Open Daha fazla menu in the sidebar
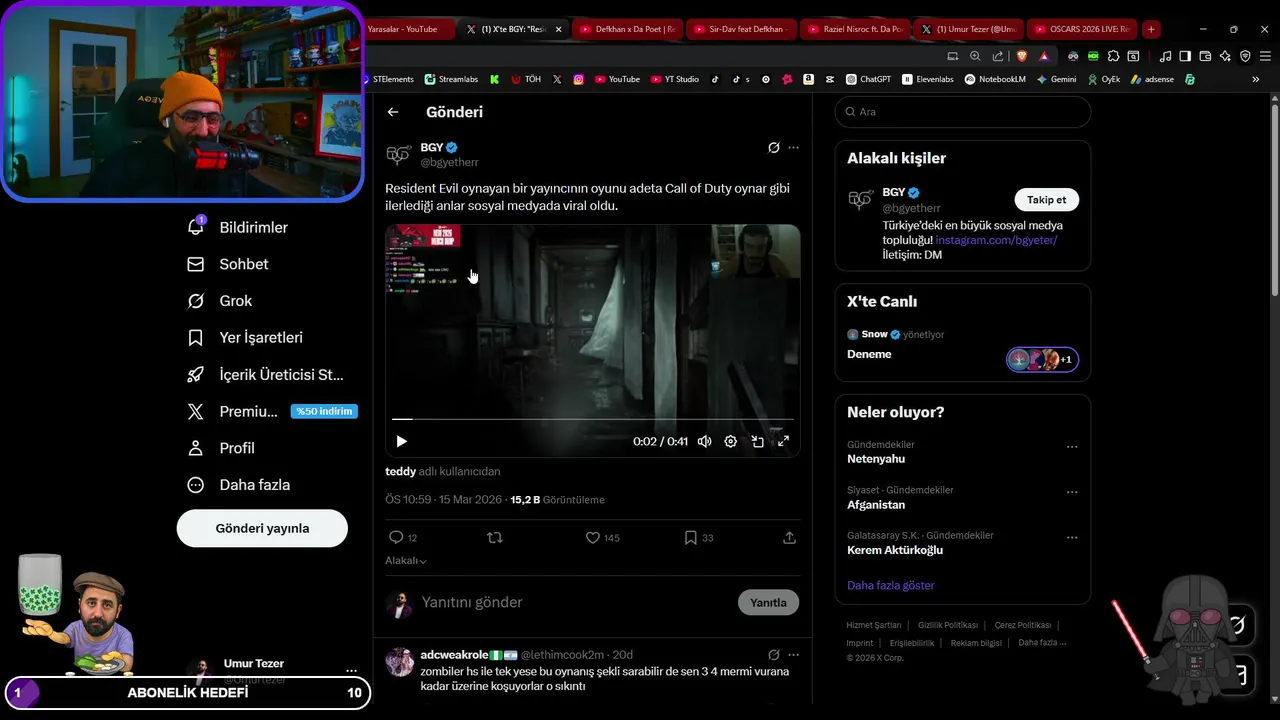The width and height of the screenshot is (1280, 720). click(238, 485)
